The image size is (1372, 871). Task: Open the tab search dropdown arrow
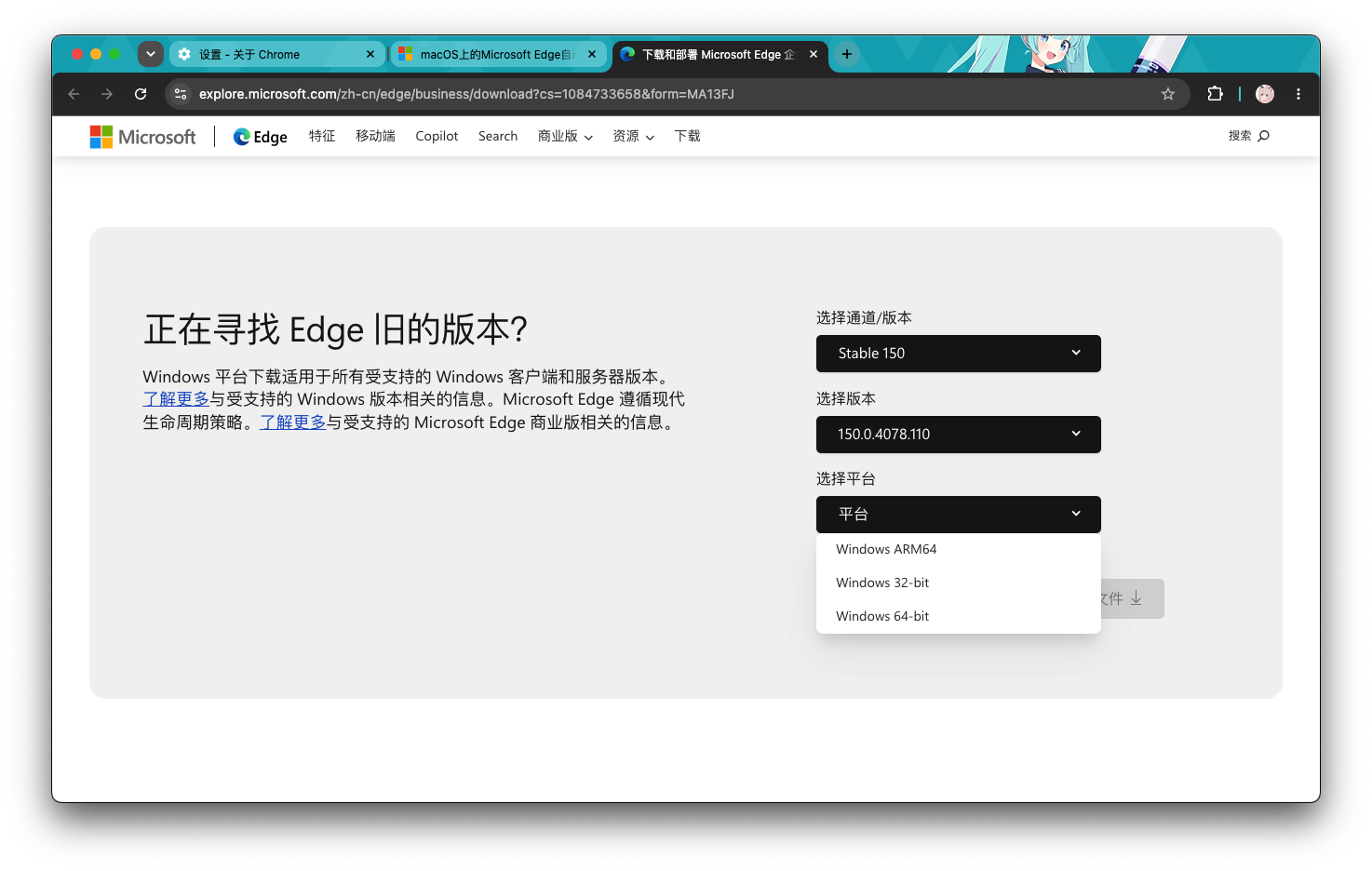tap(151, 54)
